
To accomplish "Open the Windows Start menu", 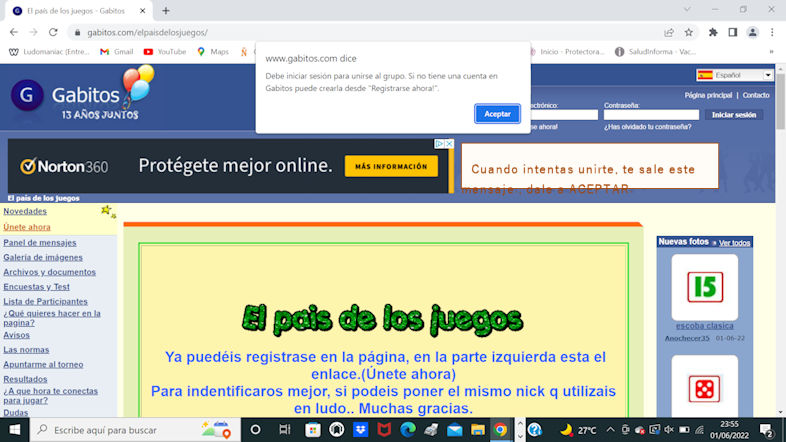I will [x=15, y=430].
